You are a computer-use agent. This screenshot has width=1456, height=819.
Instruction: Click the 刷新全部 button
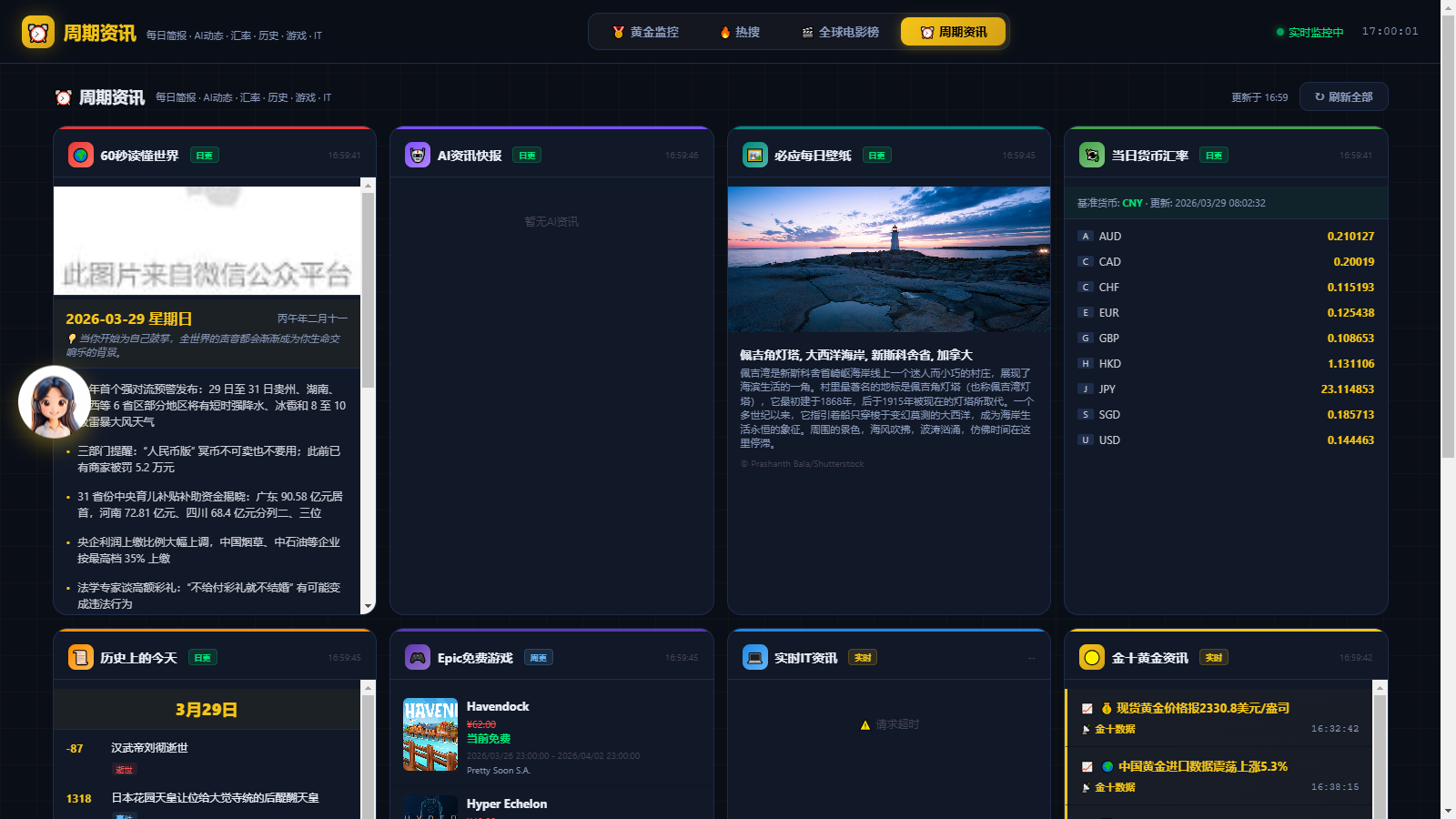1343,96
